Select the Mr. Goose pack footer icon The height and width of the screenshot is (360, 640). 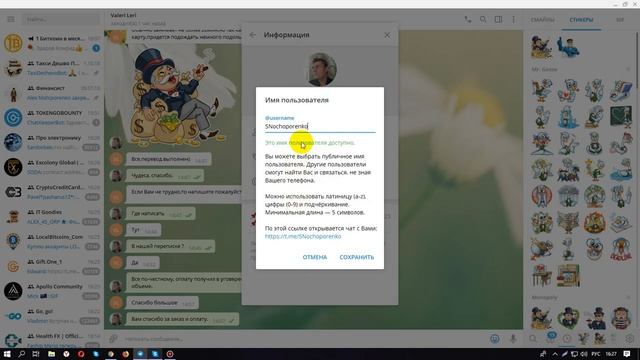click(x=584, y=338)
